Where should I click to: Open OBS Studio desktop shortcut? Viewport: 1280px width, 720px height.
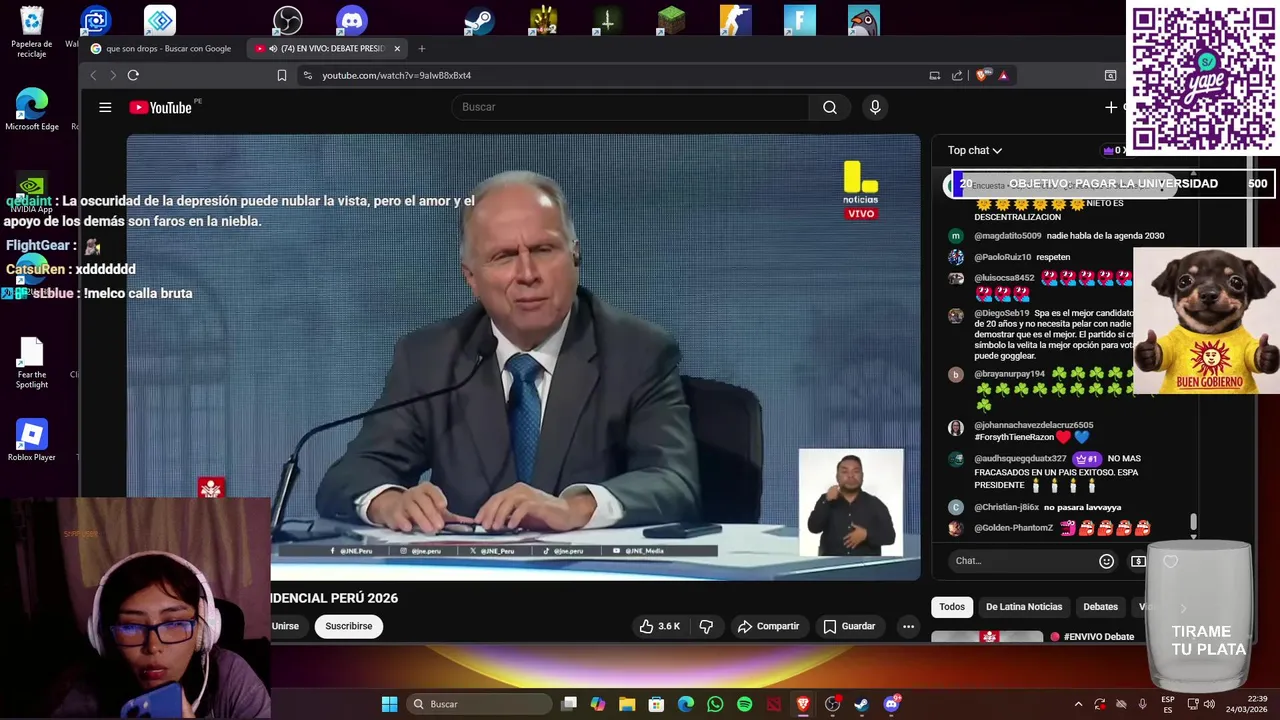click(288, 20)
